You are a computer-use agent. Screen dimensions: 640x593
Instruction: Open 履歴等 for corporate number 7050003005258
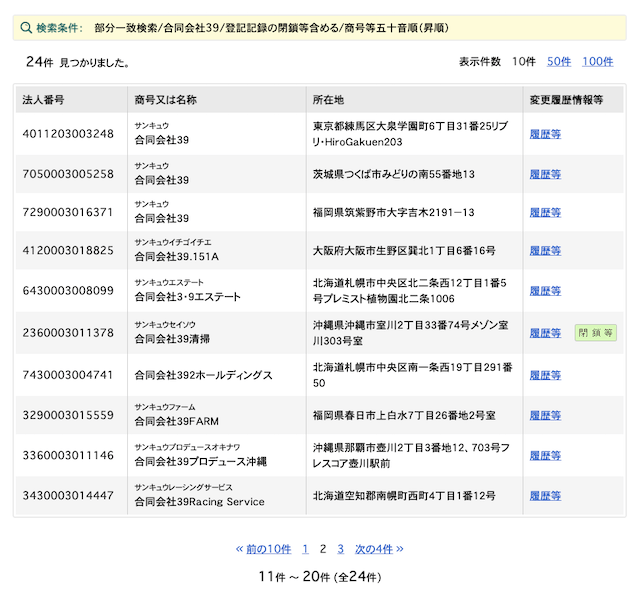pos(545,174)
